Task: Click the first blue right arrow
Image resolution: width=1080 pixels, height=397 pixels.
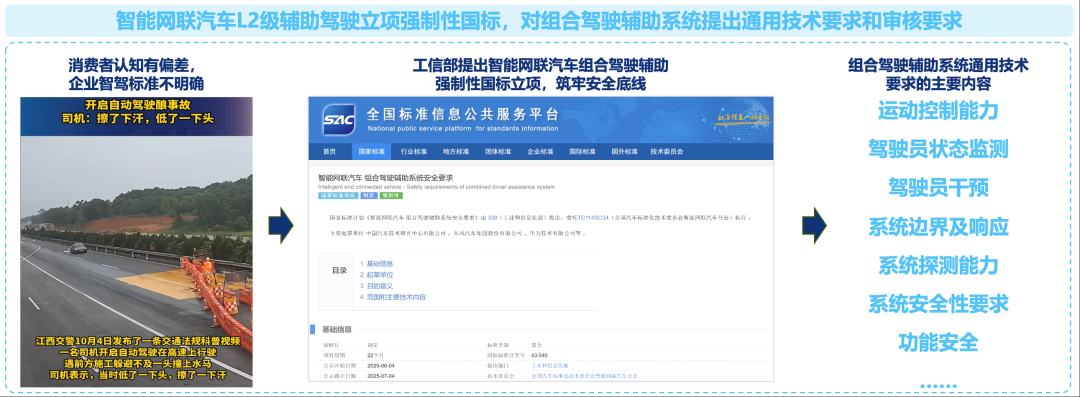Action: pyautogui.click(x=281, y=224)
